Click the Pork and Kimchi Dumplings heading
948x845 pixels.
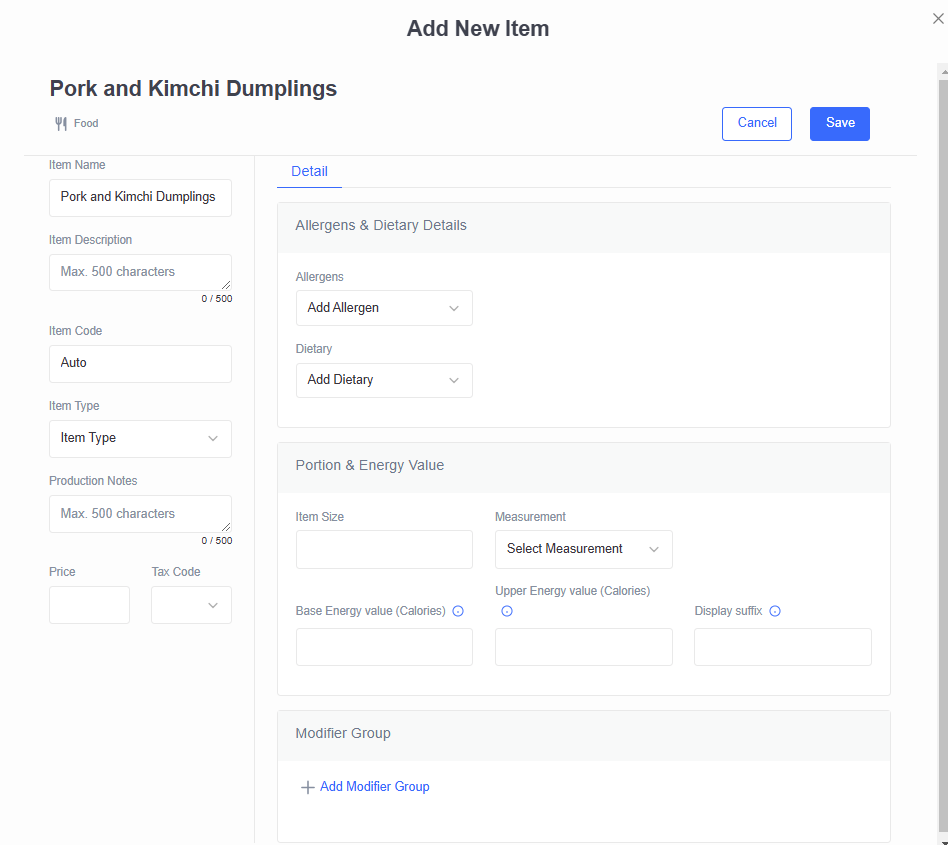193,89
